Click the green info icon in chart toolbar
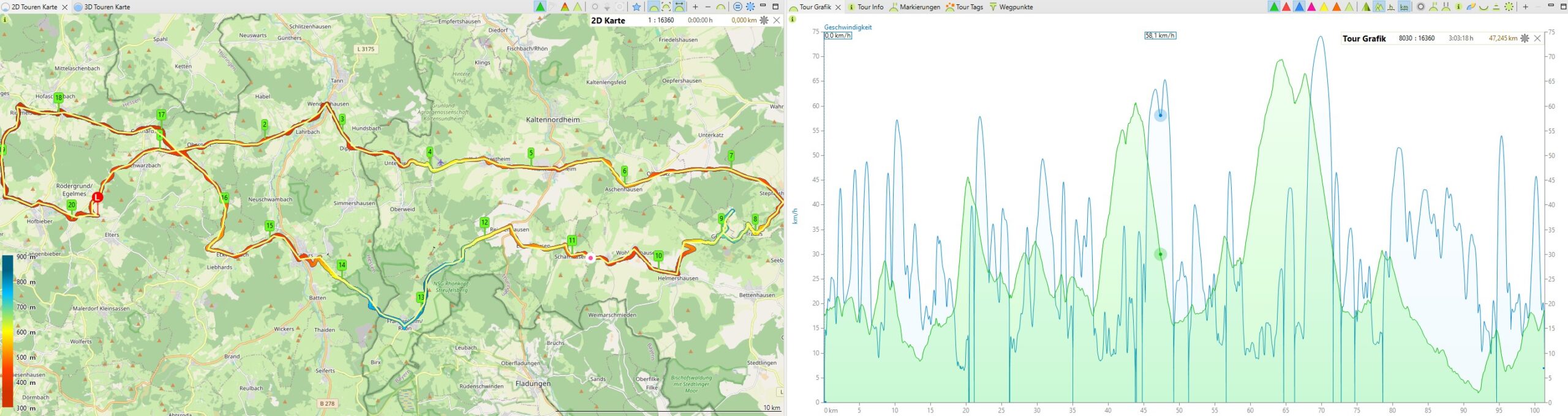1568x416 pixels. [x=1458, y=7]
